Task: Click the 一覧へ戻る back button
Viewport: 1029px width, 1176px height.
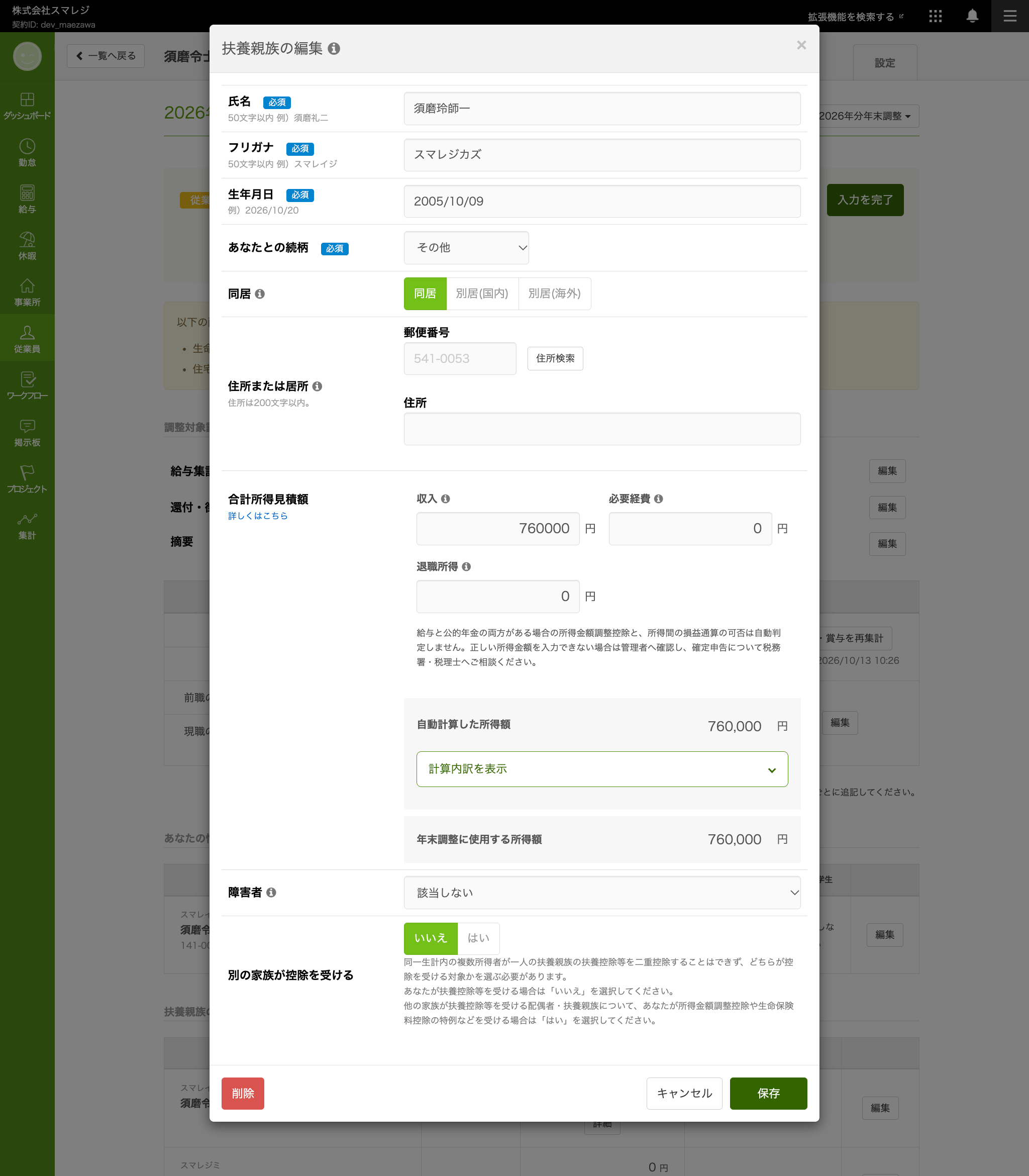Action: point(106,56)
